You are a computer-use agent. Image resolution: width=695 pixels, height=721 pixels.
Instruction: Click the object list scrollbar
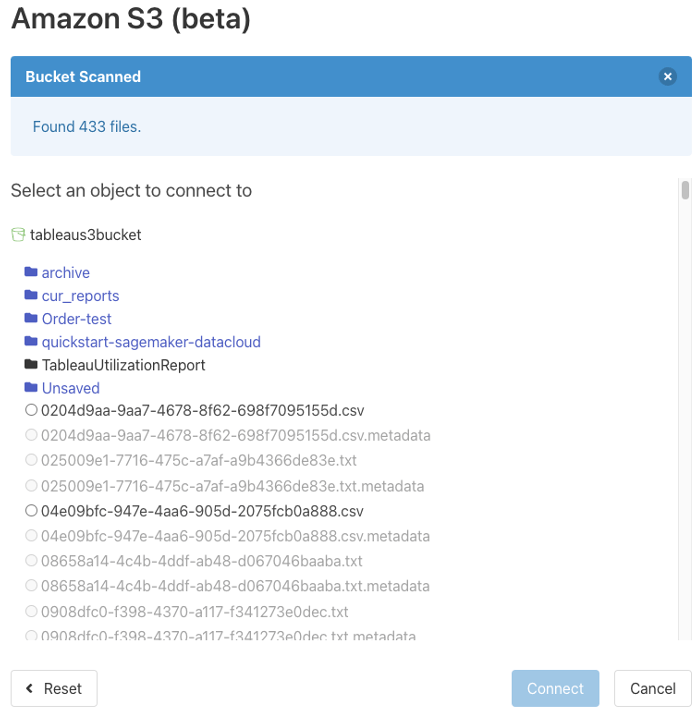[685, 191]
